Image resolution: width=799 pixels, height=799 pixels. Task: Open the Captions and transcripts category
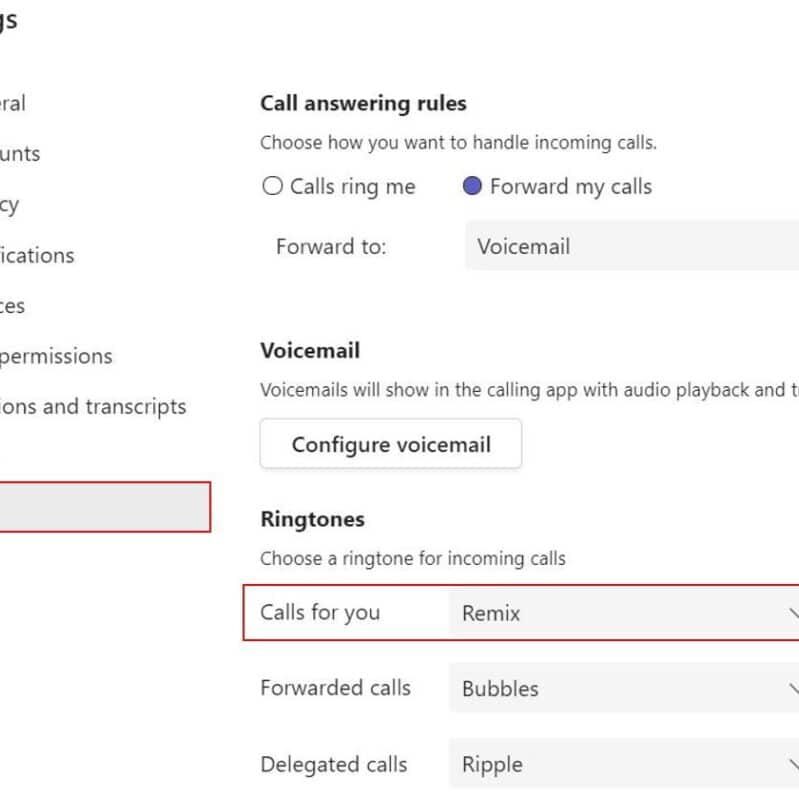coord(93,407)
